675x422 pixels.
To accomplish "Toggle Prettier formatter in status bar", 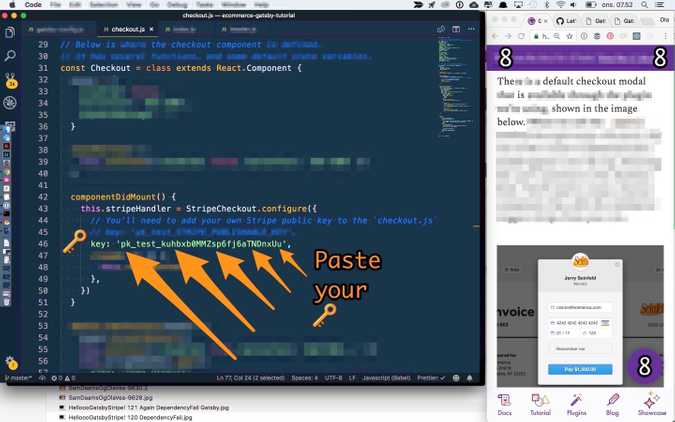I will 430,378.
